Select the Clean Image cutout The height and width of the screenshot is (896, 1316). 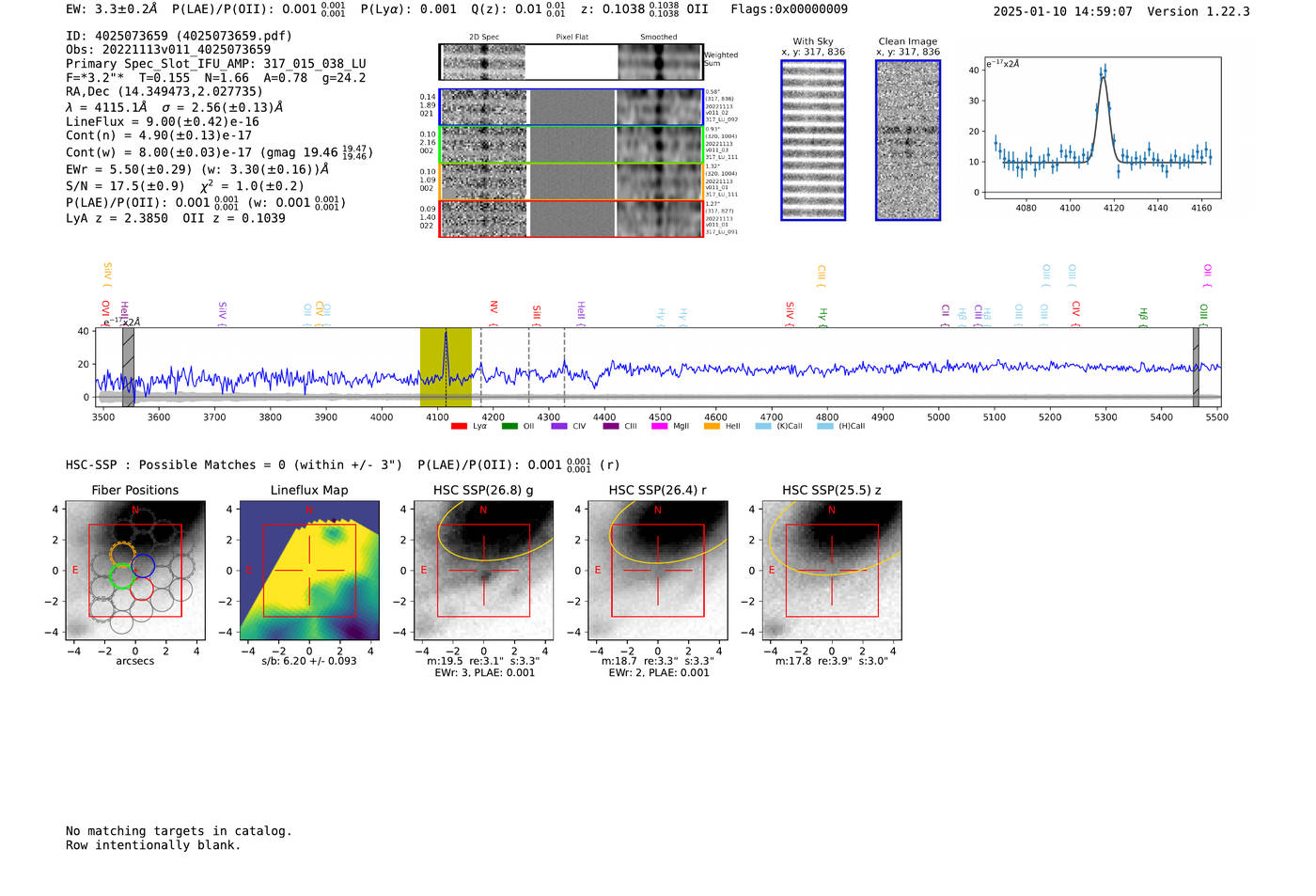click(908, 140)
